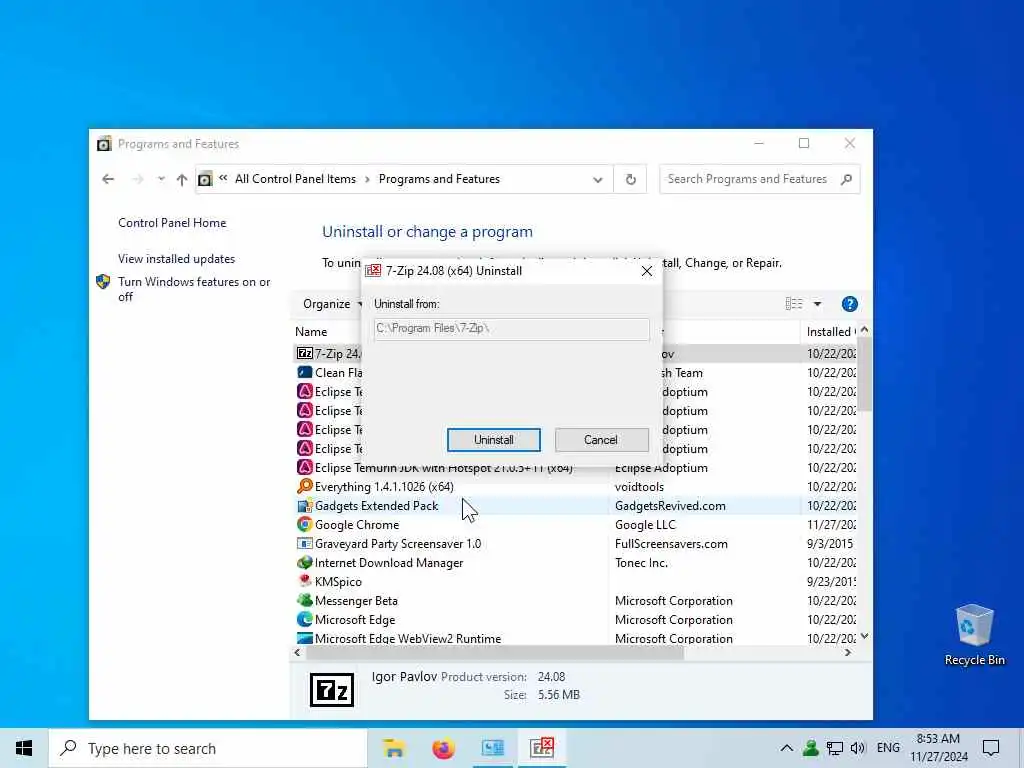Screen dimensions: 1024x768
Task: Click the voidtools publisher cell
Action: [639, 487]
